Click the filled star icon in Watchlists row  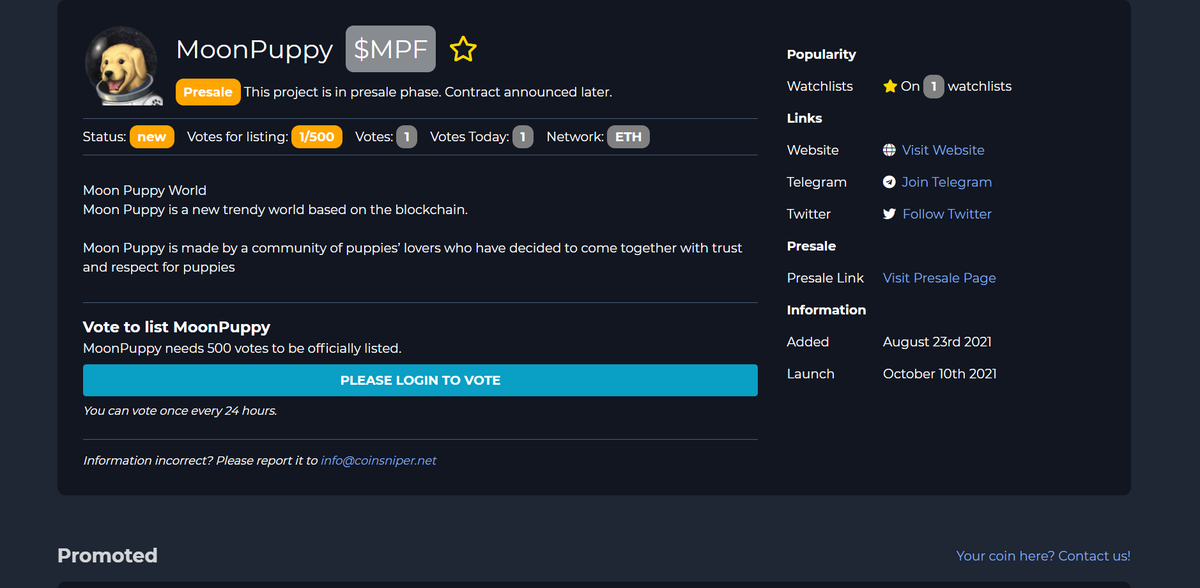pos(890,86)
